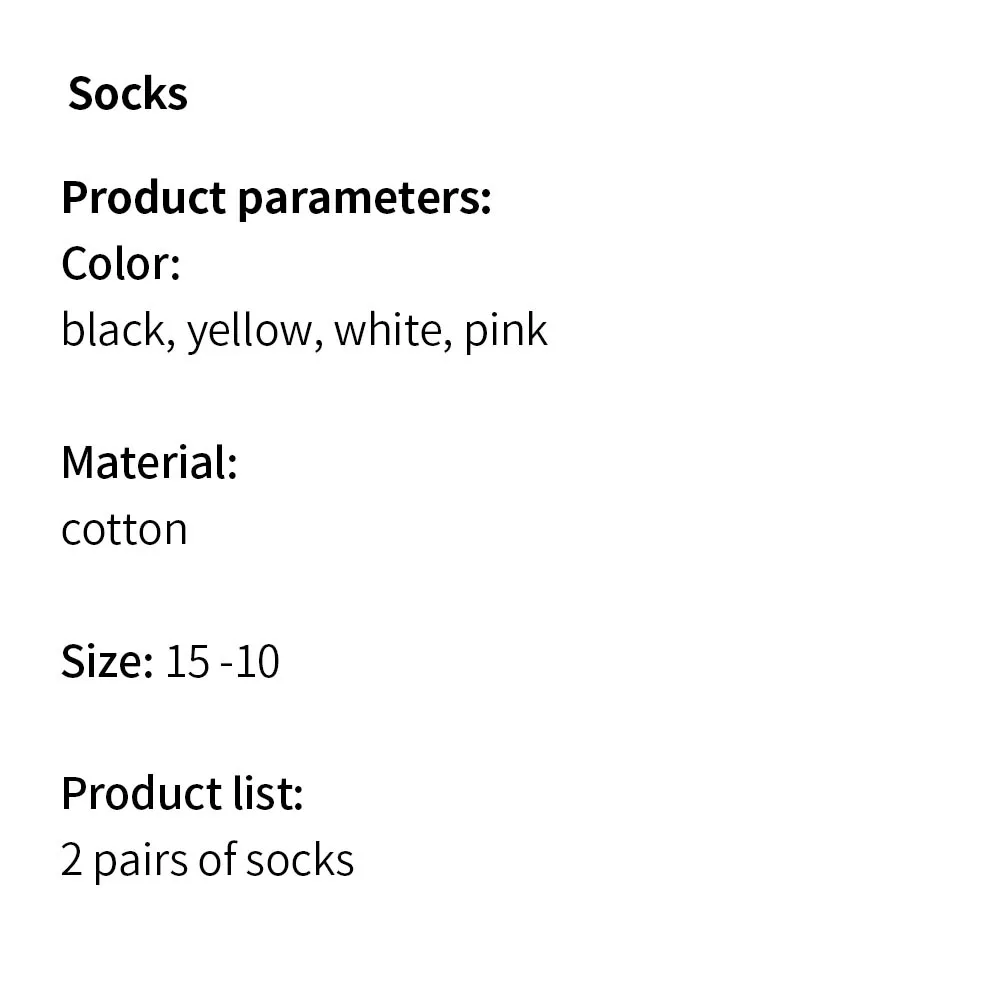
Task: Click the "Product list:" heading
Action: point(181,793)
